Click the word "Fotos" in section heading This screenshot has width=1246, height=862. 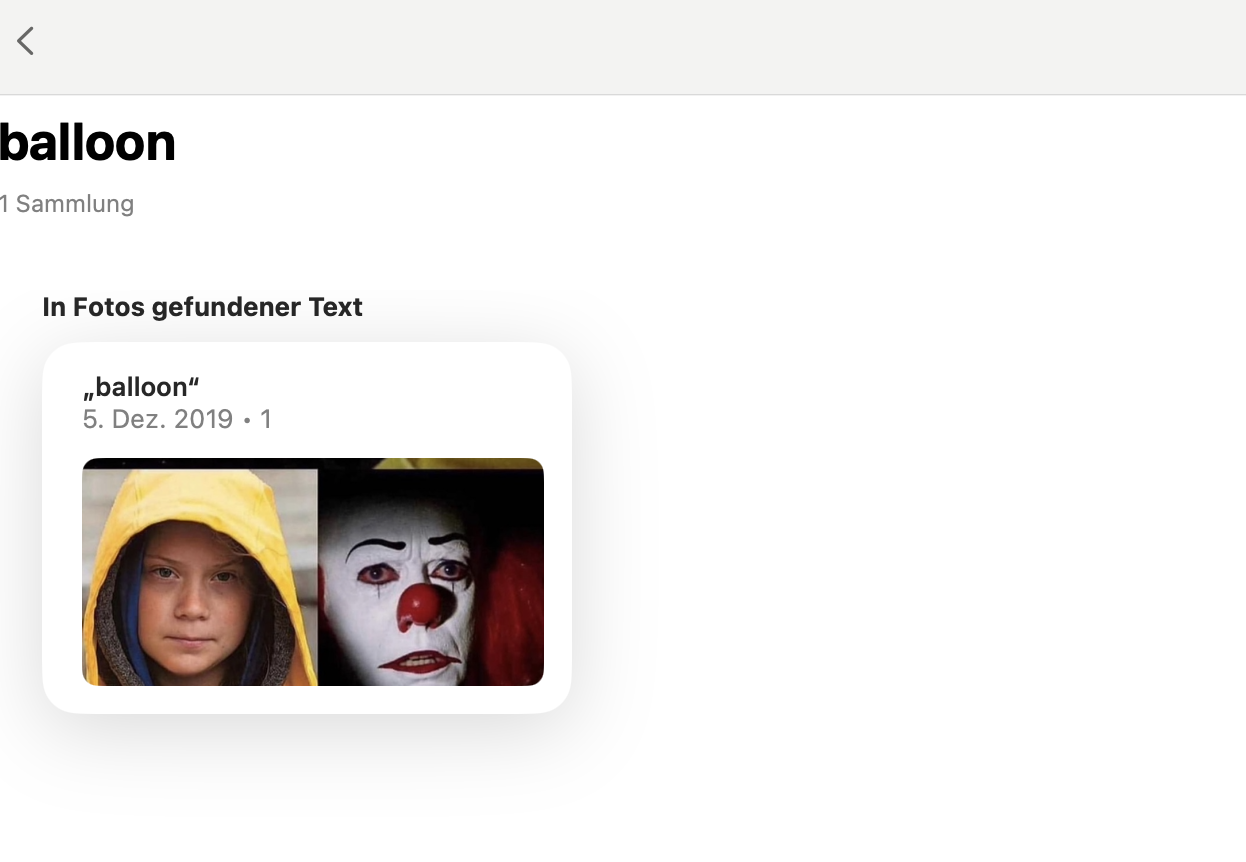click(x=108, y=307)
